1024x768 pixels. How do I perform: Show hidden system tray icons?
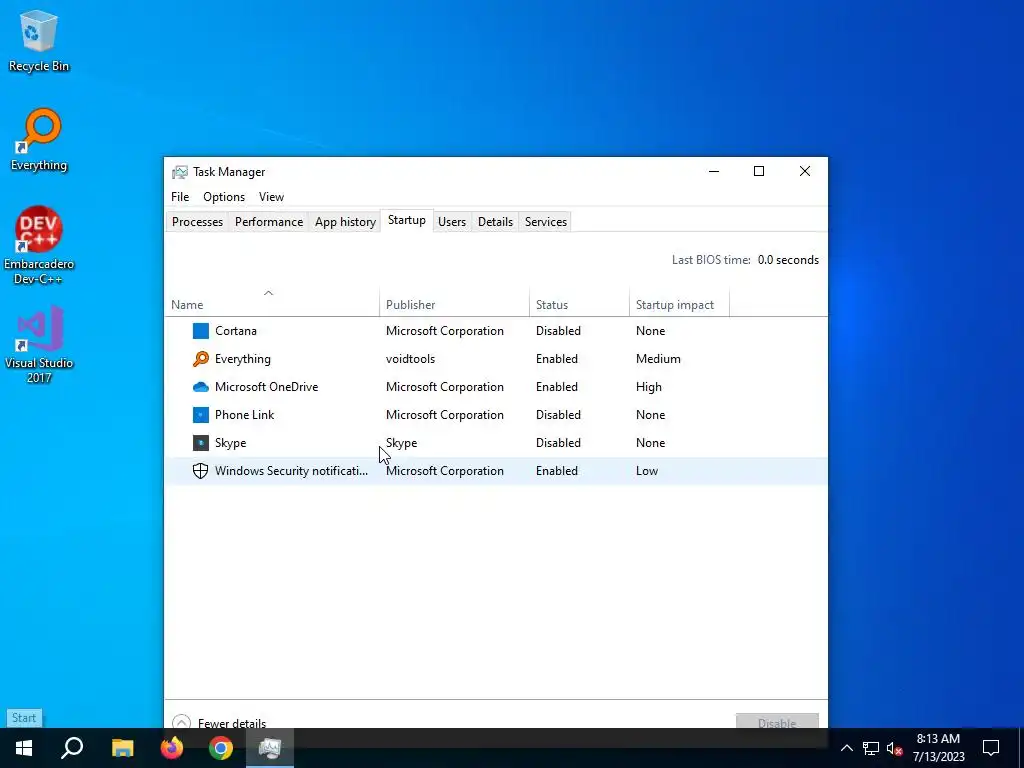pos(846,748)
